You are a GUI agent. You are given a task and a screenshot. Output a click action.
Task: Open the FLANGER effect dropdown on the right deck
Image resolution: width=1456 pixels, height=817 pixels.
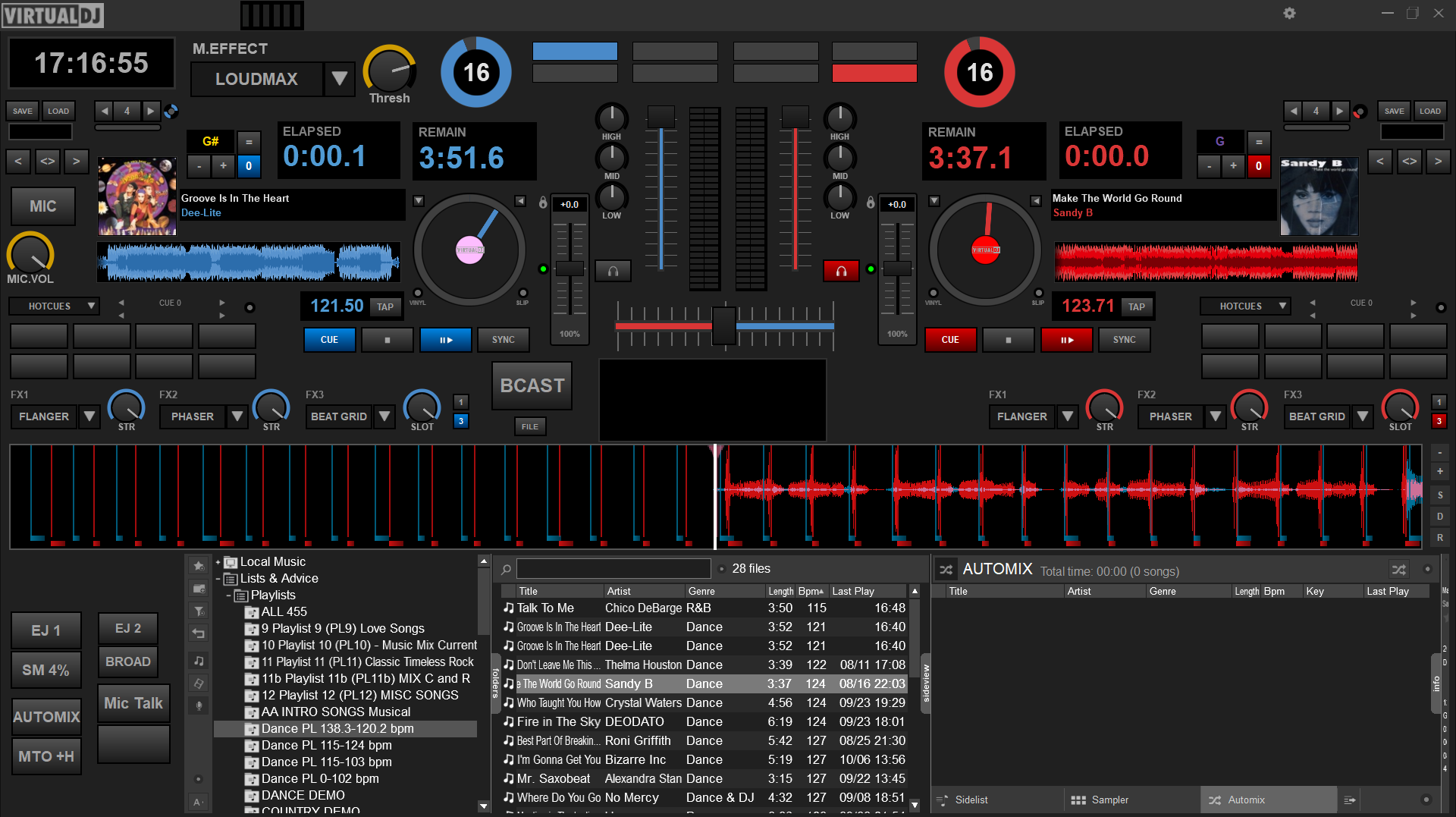1066,416
